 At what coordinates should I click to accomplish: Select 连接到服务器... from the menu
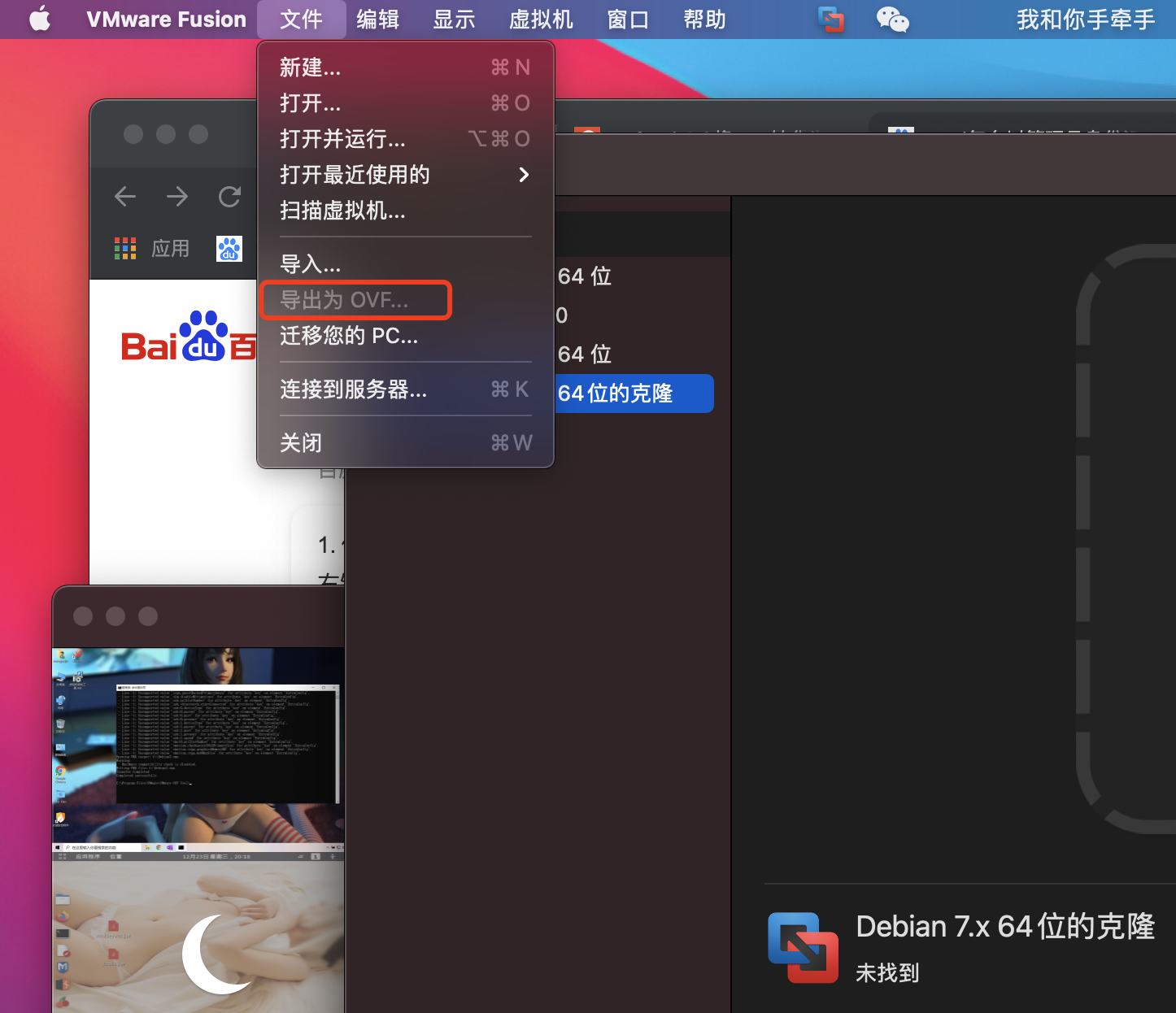click(x=353, y=390)
